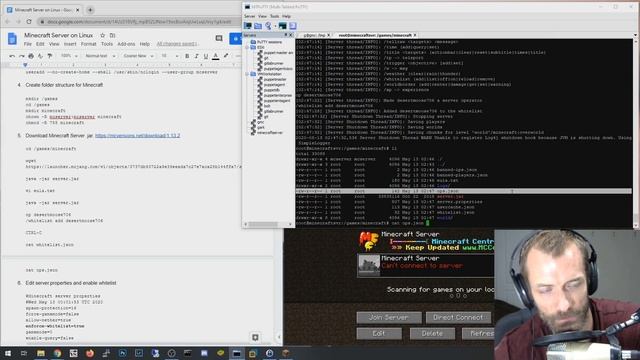Open the text color picker in Docs

[216, 56]
